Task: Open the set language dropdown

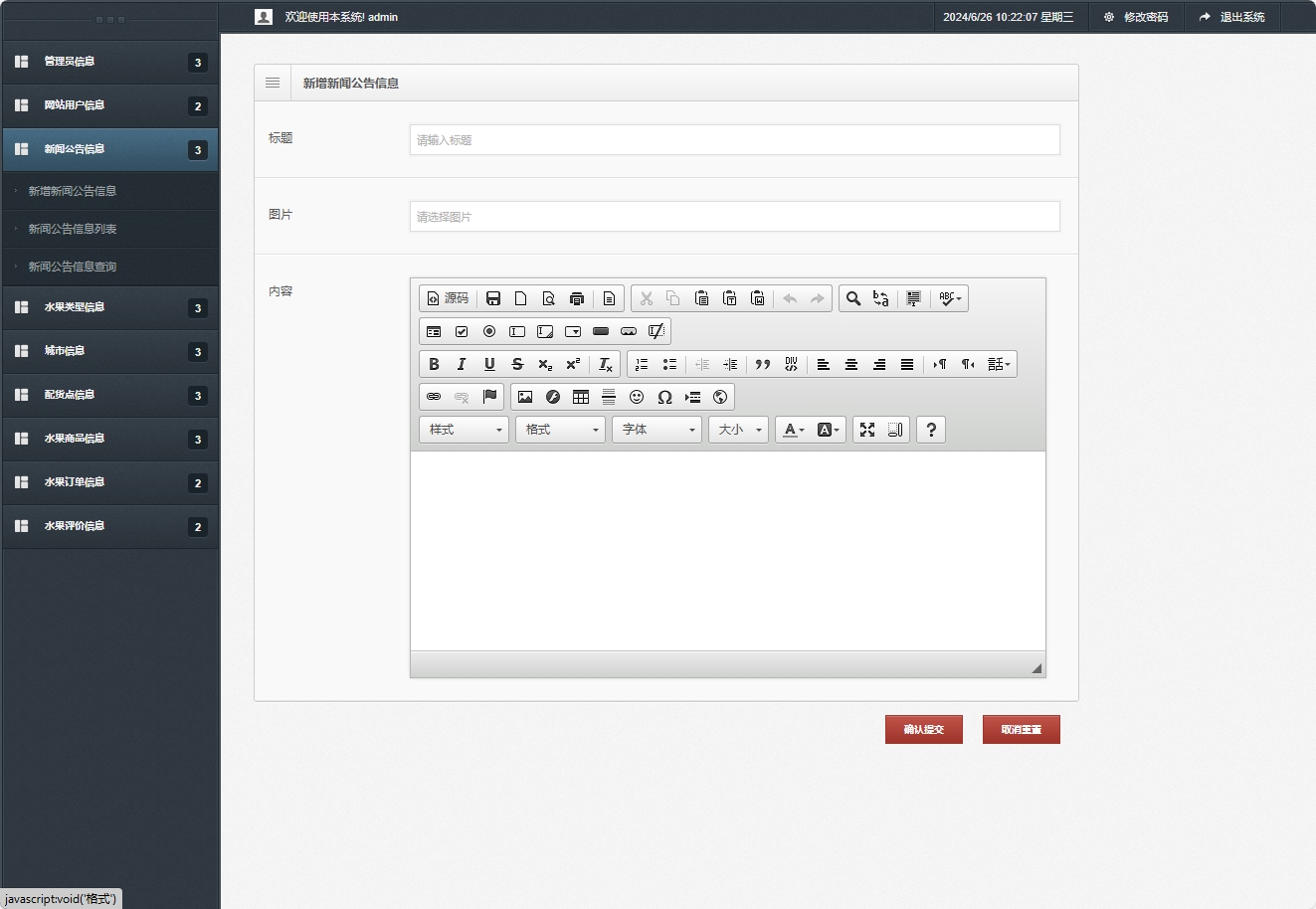Action: coord(999,364)
